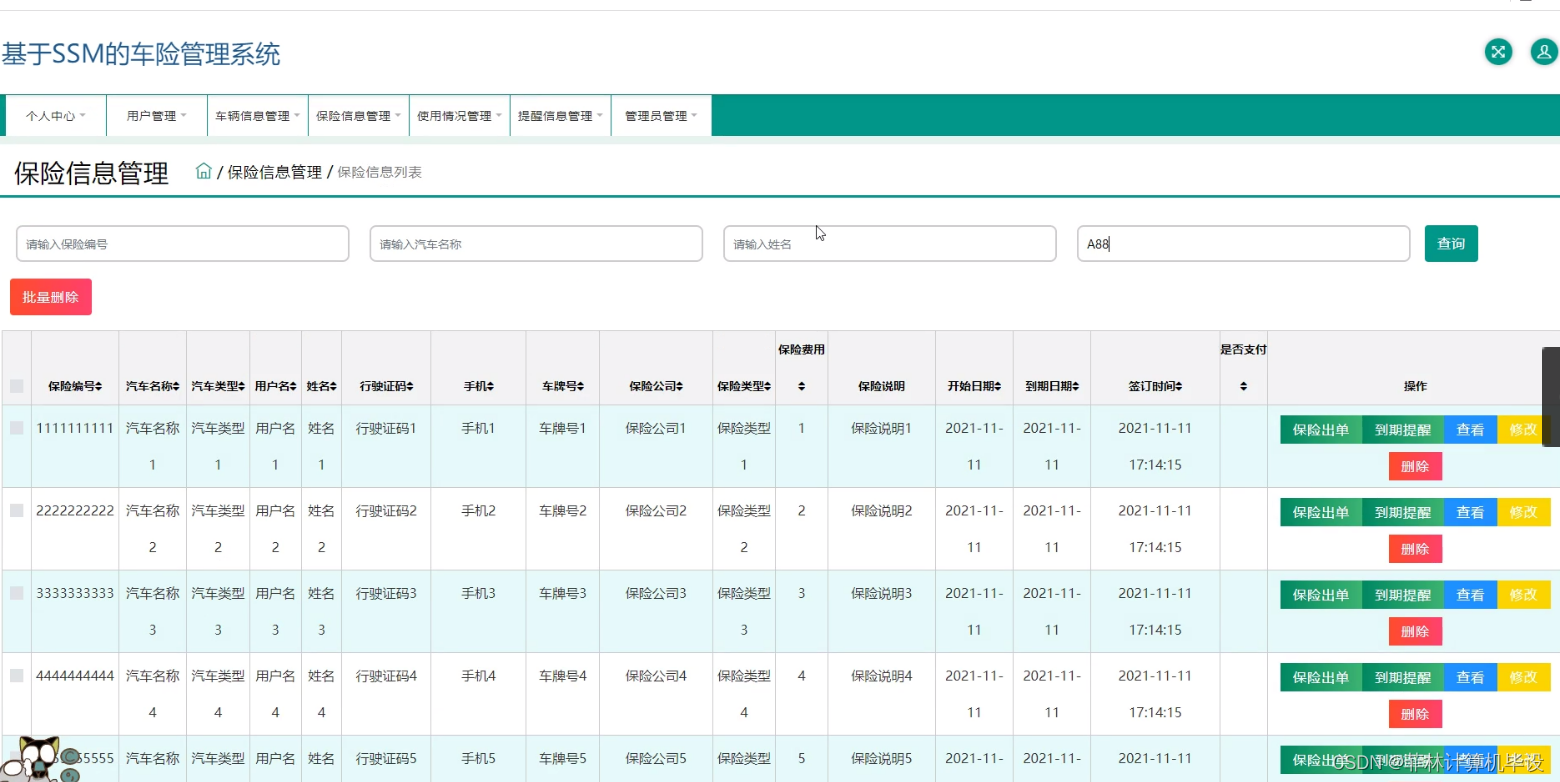Check the select-all checkbox in table header
Image resolution: width=1560 pixels, height=782 pixels.
pyautogui.click(x=16, y=385)
